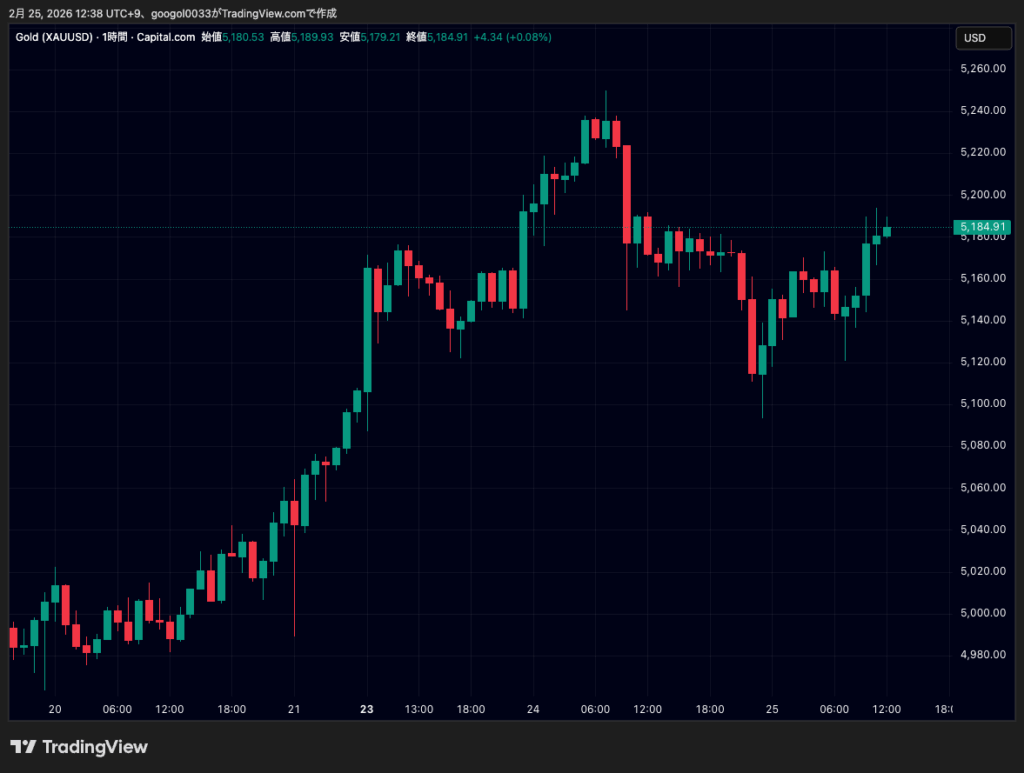Click the 5,040.00 price axis label
The width and height of the screenshot is (1024, 773).
(981, 529)
